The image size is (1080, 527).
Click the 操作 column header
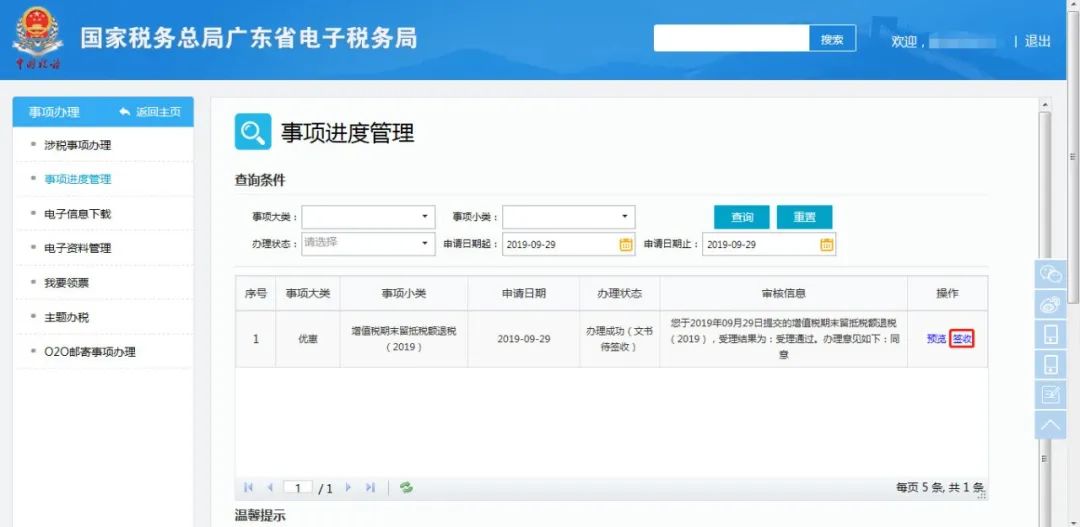pos(948,293)
